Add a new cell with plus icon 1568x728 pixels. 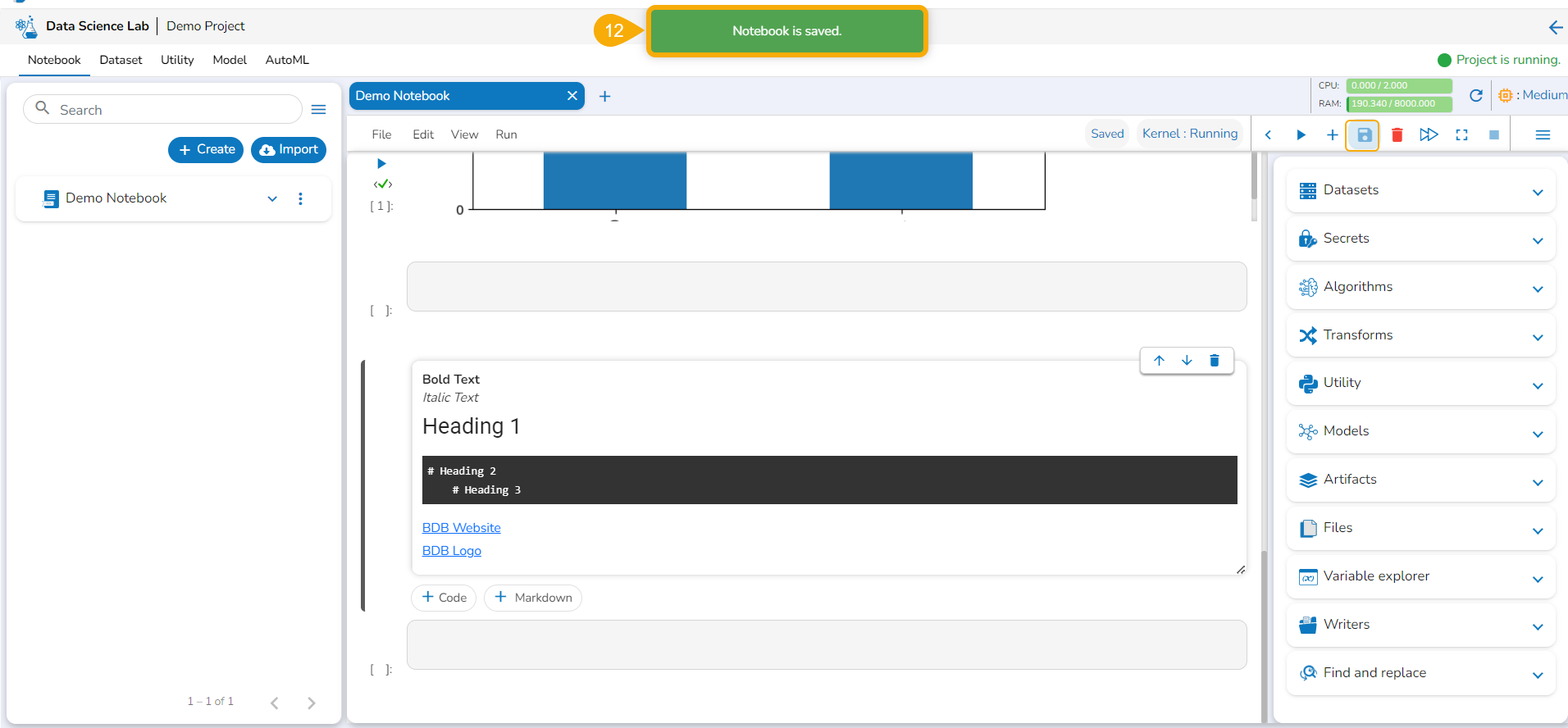tap(1333, 134)
